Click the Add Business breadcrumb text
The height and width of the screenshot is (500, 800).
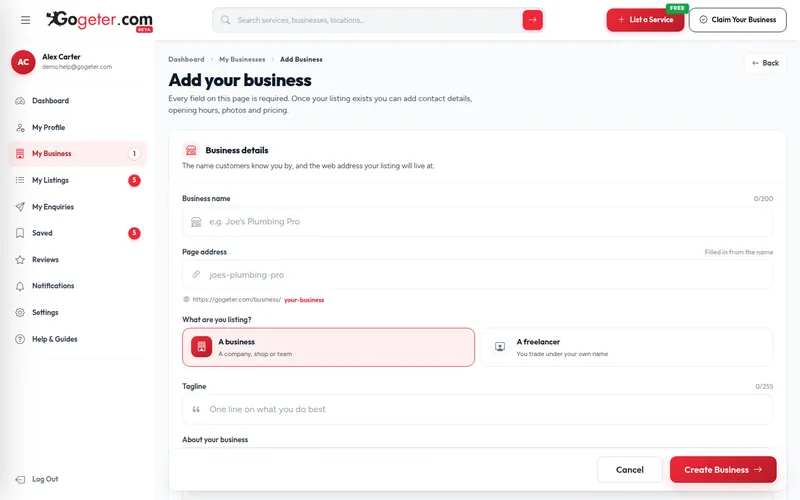pyautogui.click(x=301, y=59)
